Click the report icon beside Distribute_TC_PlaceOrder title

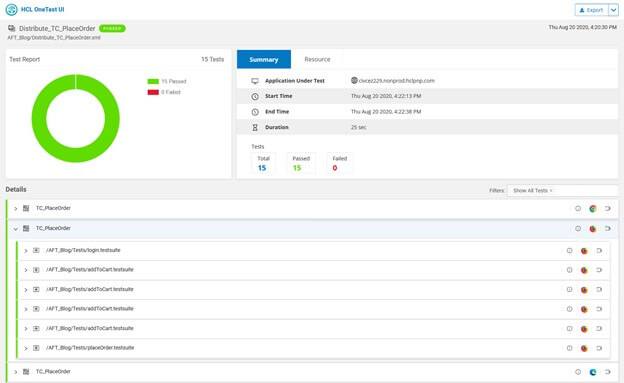tap(12, 28)
